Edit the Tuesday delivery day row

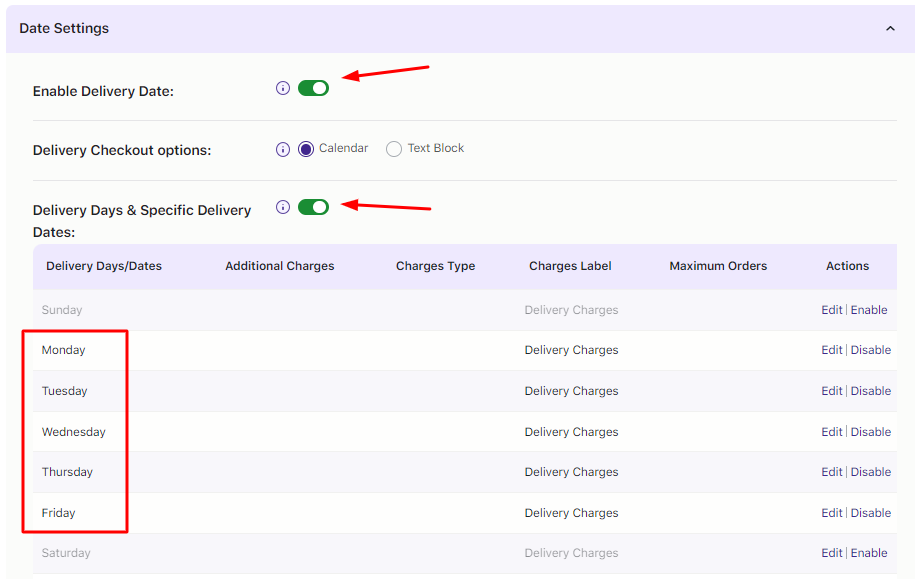coord(832,391)
